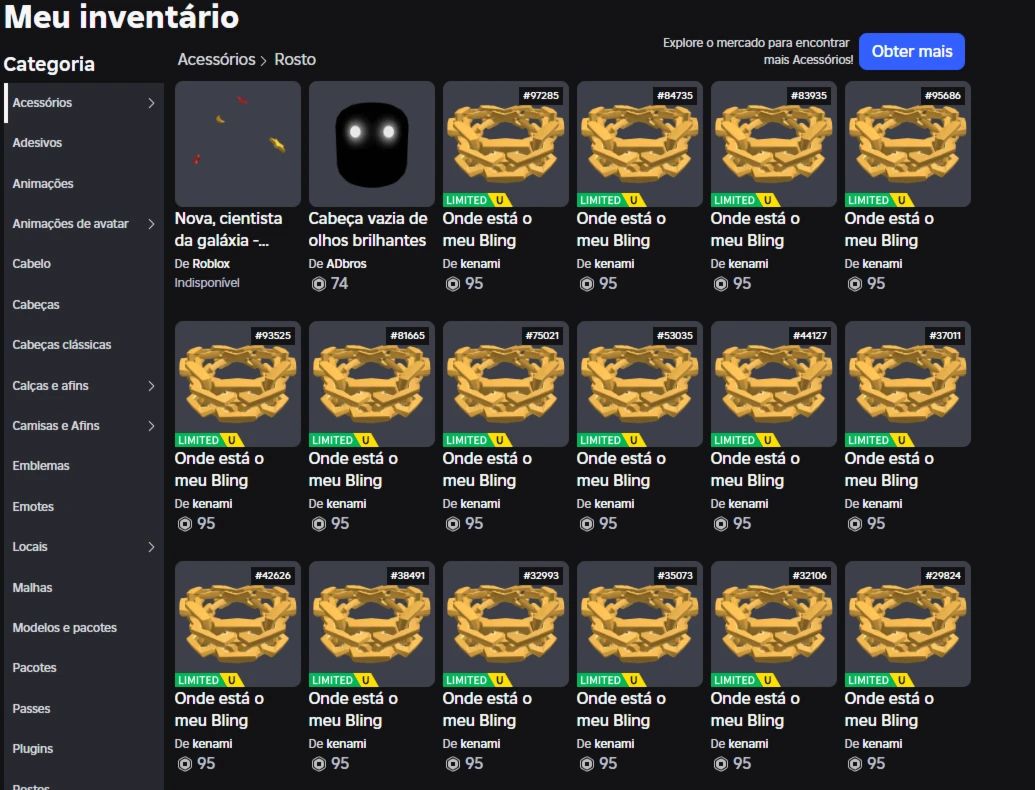The width and height of the screenshot is (1035, 790).
Task: Click the LIMITED U badge on item #38491
Action: coord(343,680)
